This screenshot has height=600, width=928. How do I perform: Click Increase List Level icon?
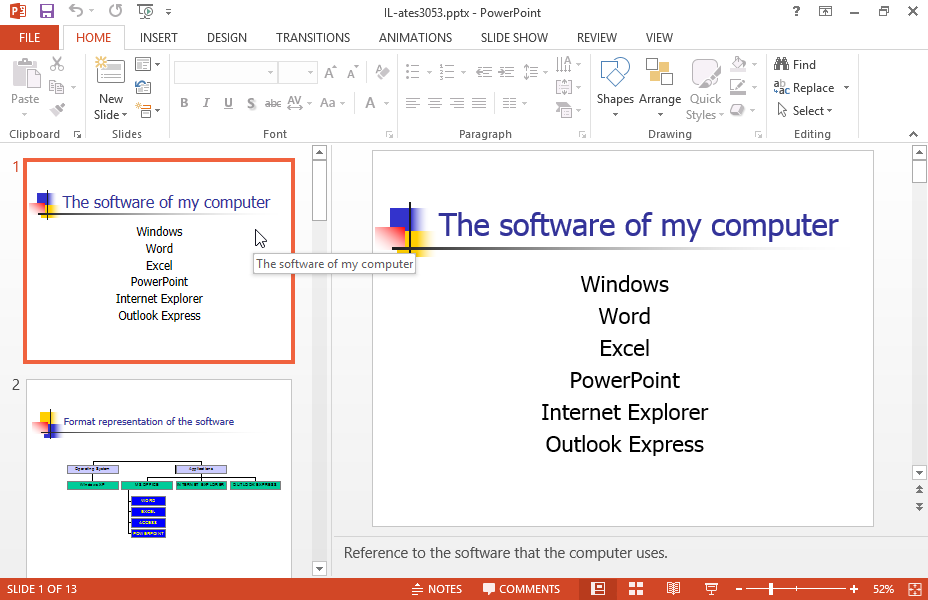507,72
